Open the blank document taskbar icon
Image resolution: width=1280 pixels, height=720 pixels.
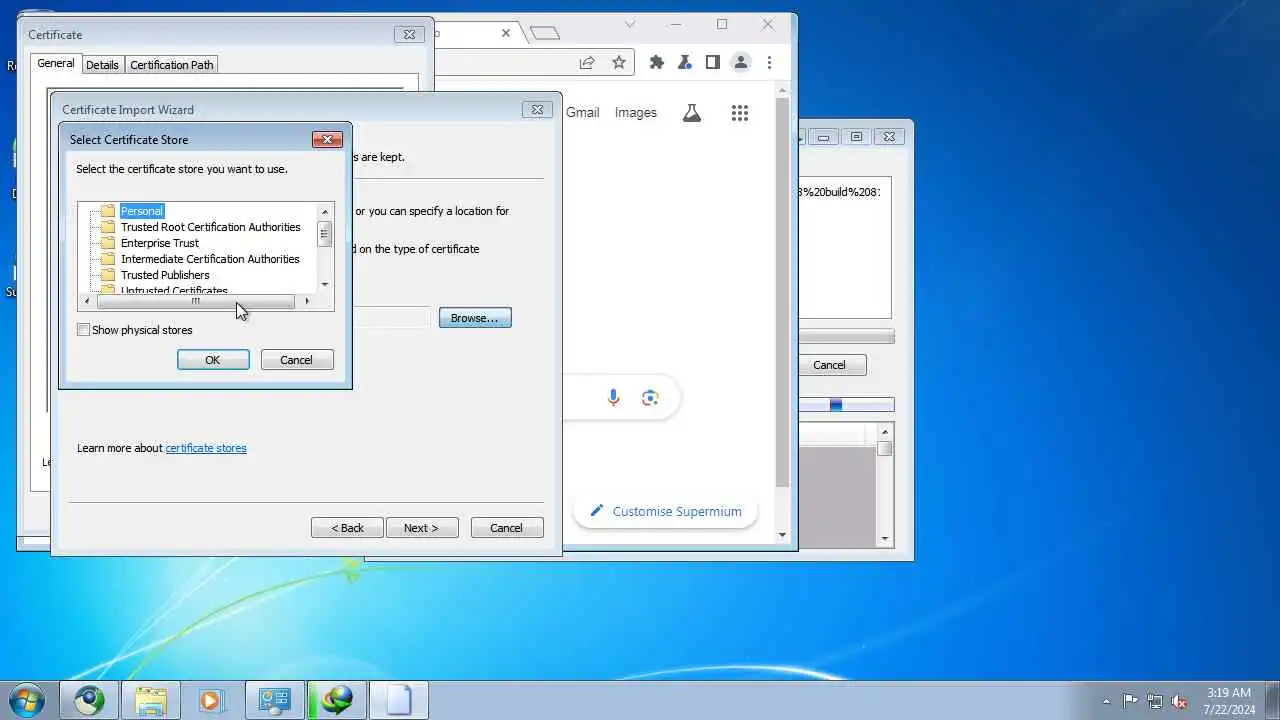[399, 700]
